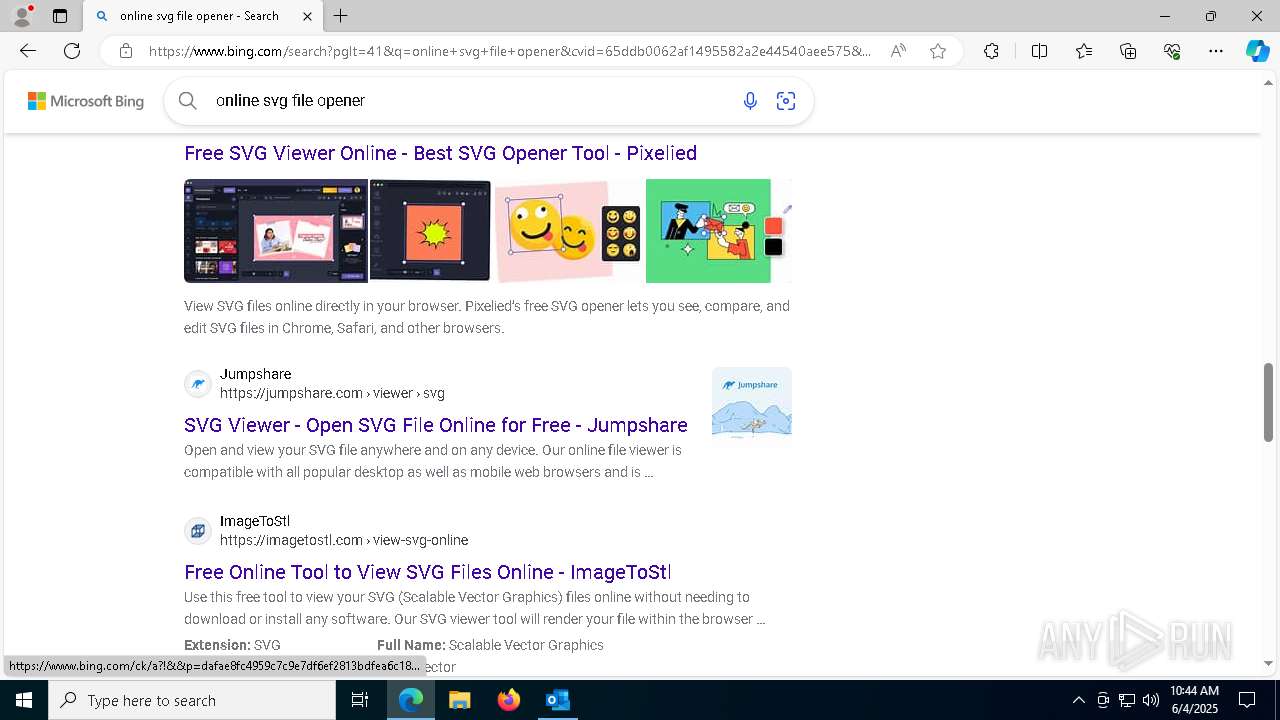
Task: Click the address bar URL
Action: coord(510,51)
